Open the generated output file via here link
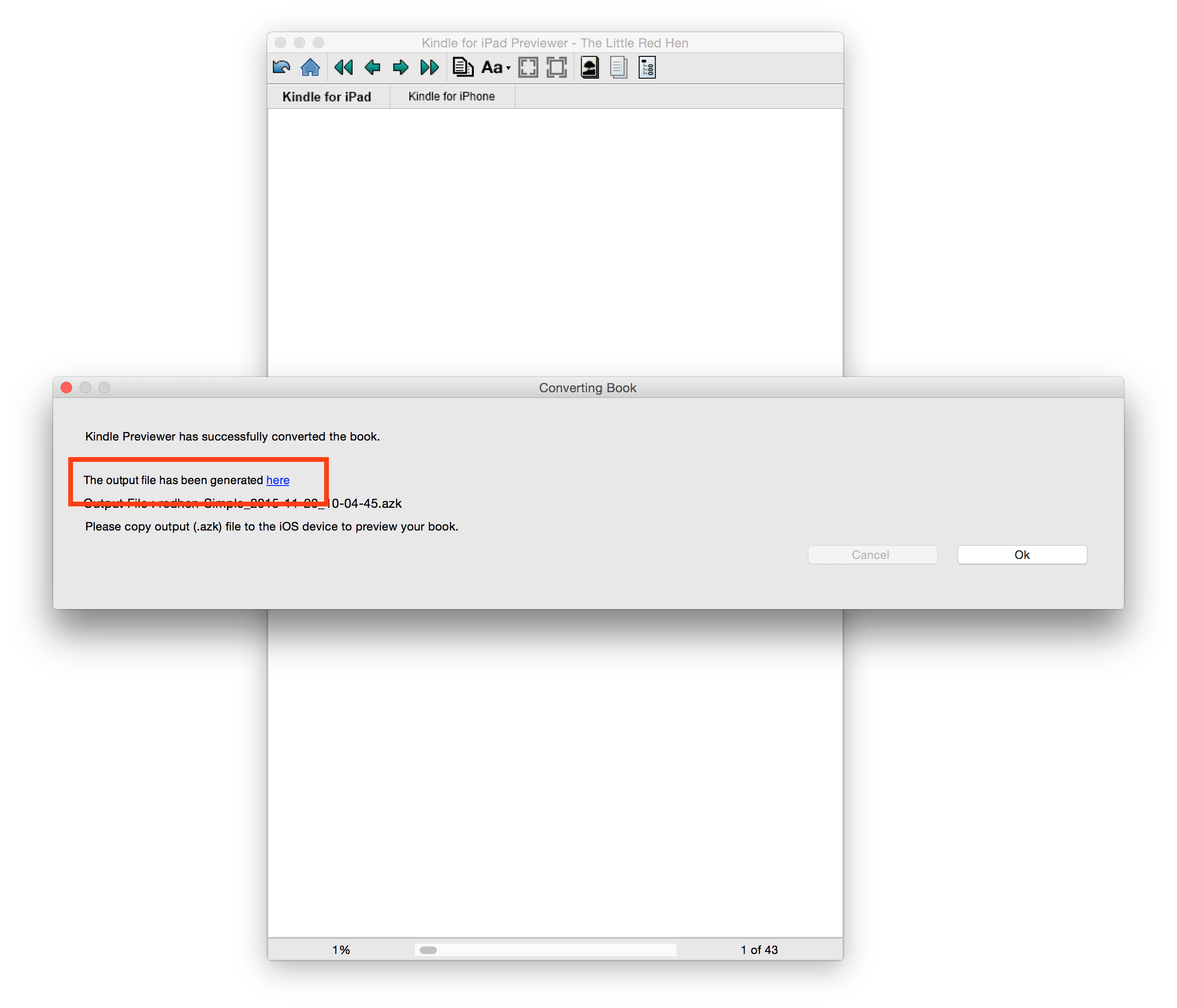This screenshot has width=1177, height=1008. click(x=277, y=480)
